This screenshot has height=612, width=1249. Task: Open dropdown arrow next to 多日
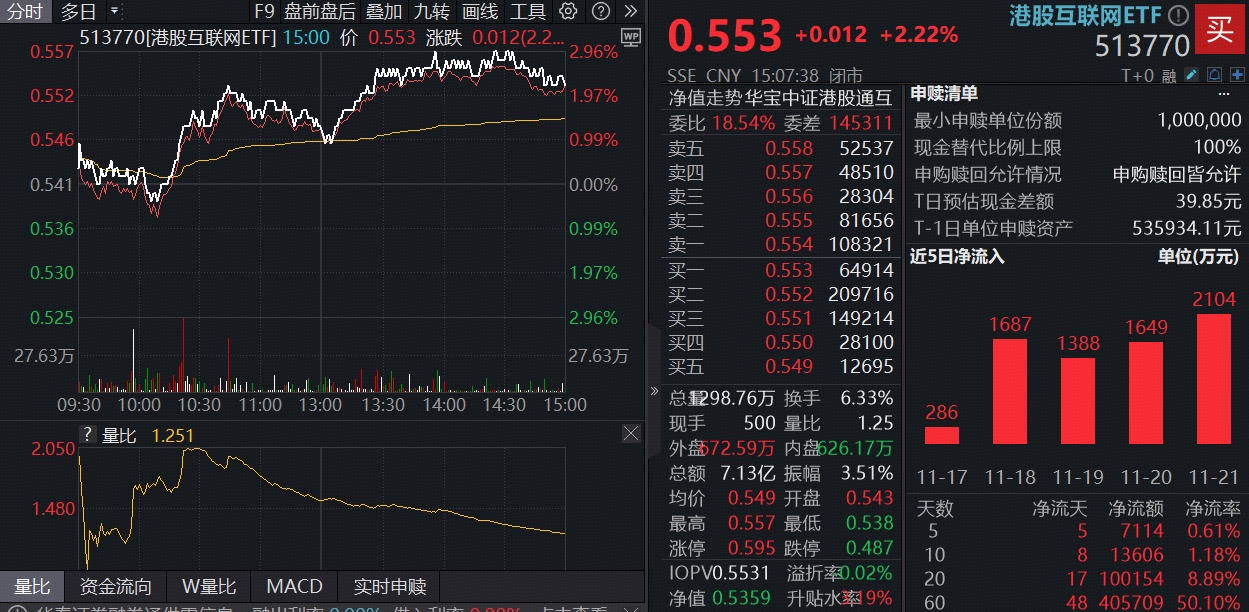[113, 12]
